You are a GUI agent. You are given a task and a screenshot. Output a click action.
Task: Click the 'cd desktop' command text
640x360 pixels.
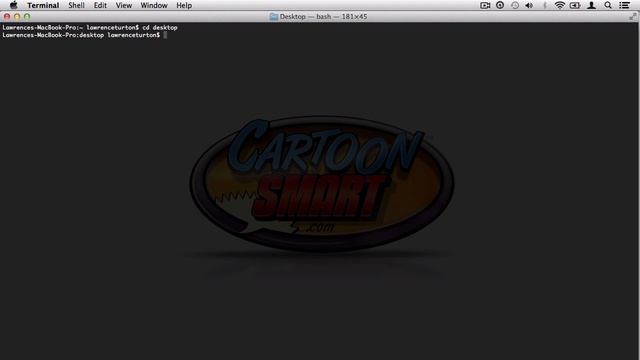point(160,28)
